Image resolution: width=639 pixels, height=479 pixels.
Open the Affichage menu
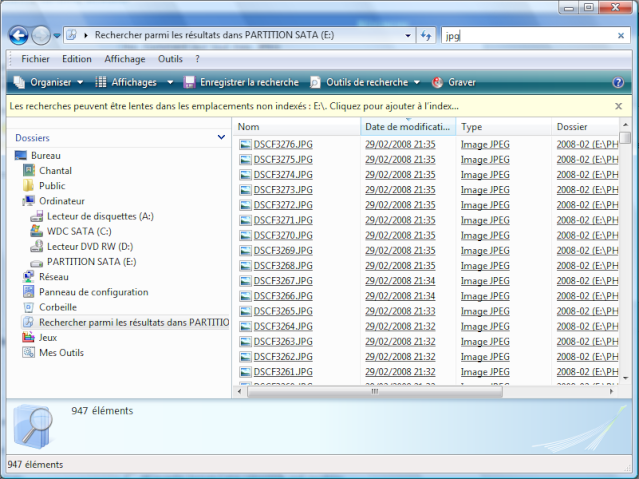[x=125, y=59]
